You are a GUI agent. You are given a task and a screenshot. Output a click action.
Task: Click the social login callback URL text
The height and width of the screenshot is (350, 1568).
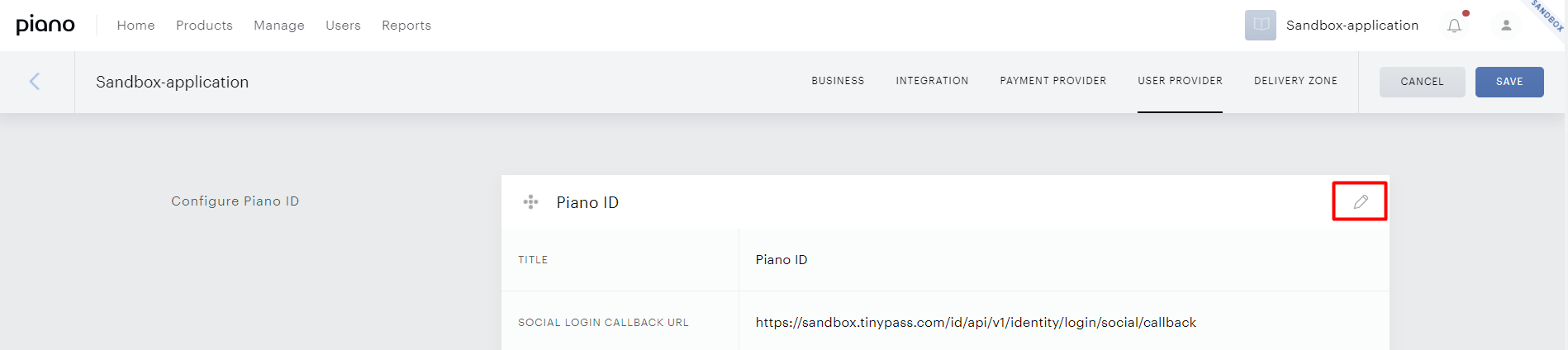pos(976,323)
